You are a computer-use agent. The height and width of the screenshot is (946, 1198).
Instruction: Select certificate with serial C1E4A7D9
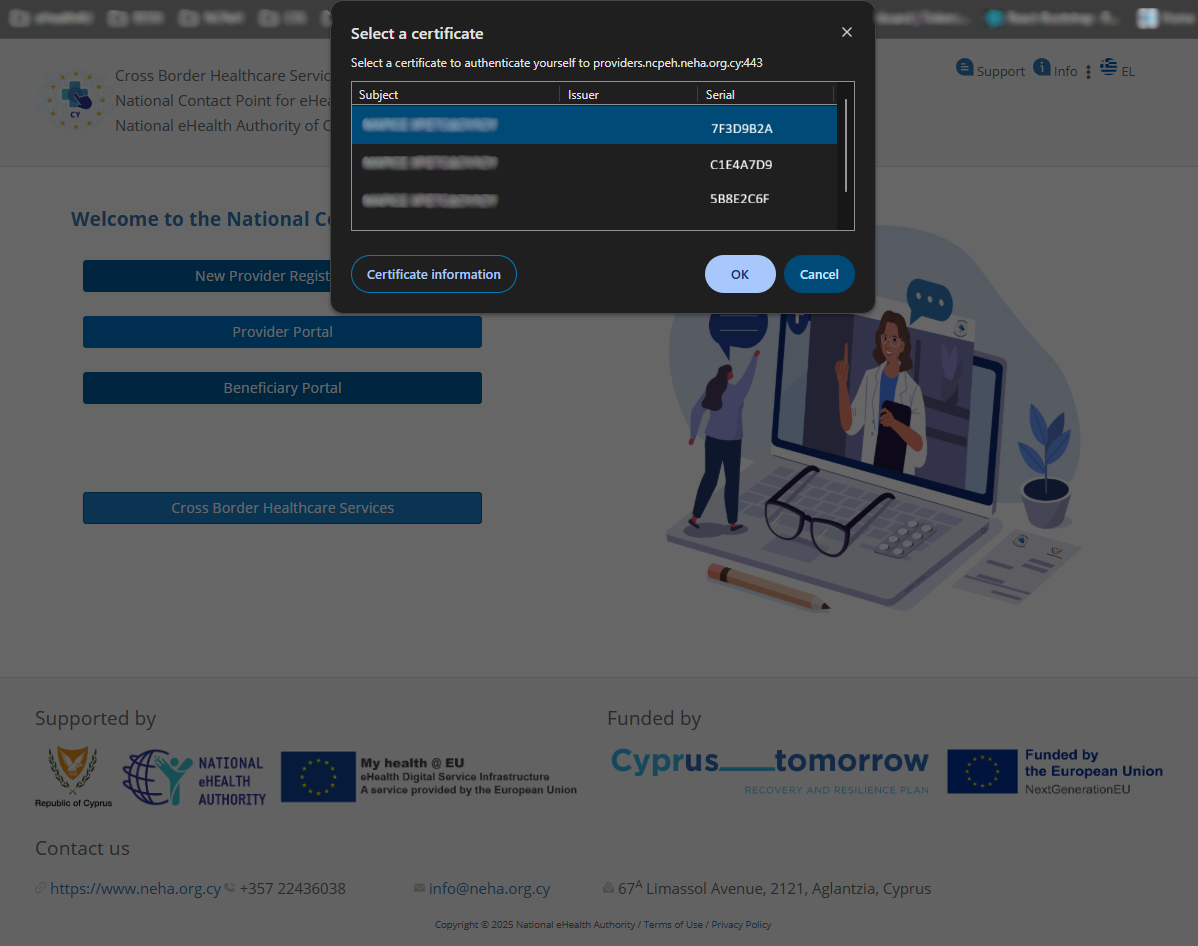coord(594,163)
